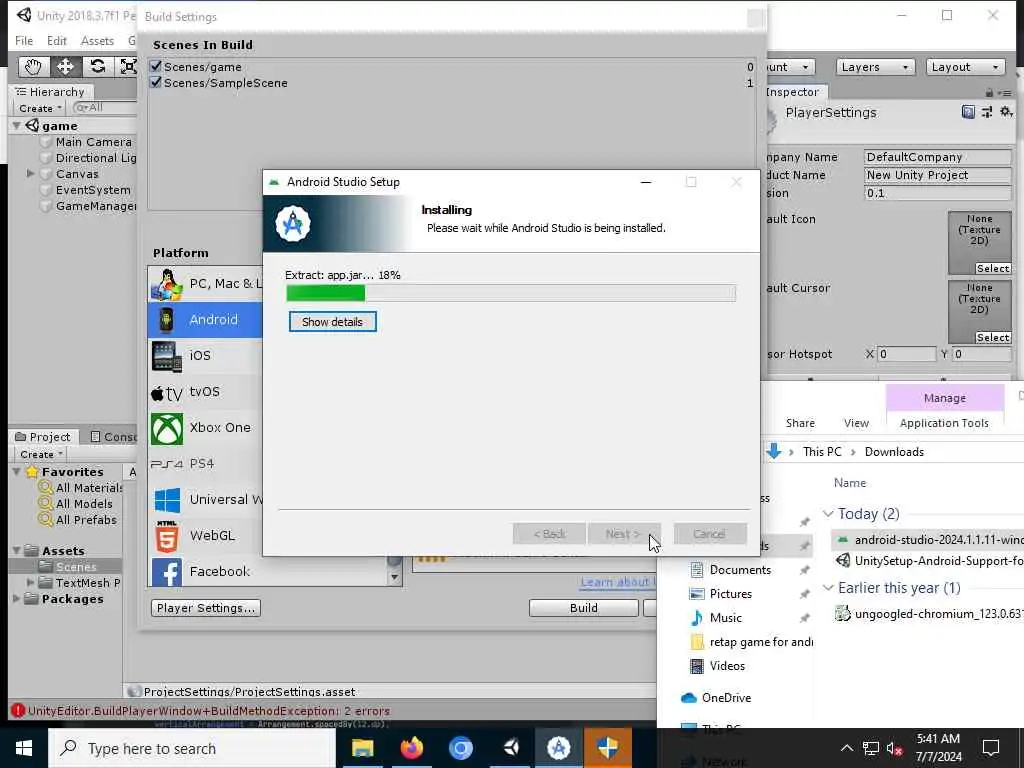Click the WebGL HTML5 icon
The height and width of the screenshot is (768, 1024).
click(x=167, y=536)
